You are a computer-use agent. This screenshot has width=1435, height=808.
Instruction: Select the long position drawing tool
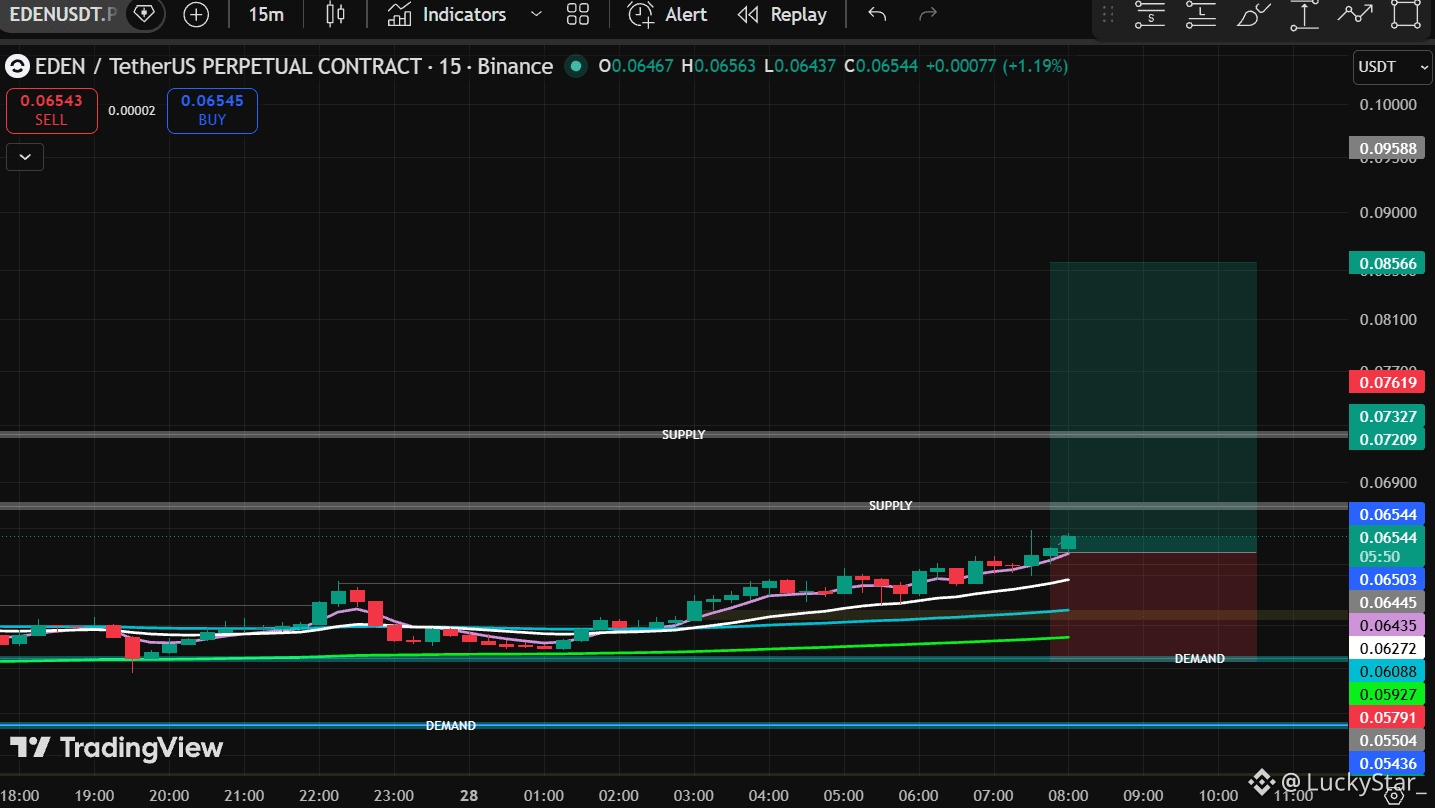click(1201, 14)
